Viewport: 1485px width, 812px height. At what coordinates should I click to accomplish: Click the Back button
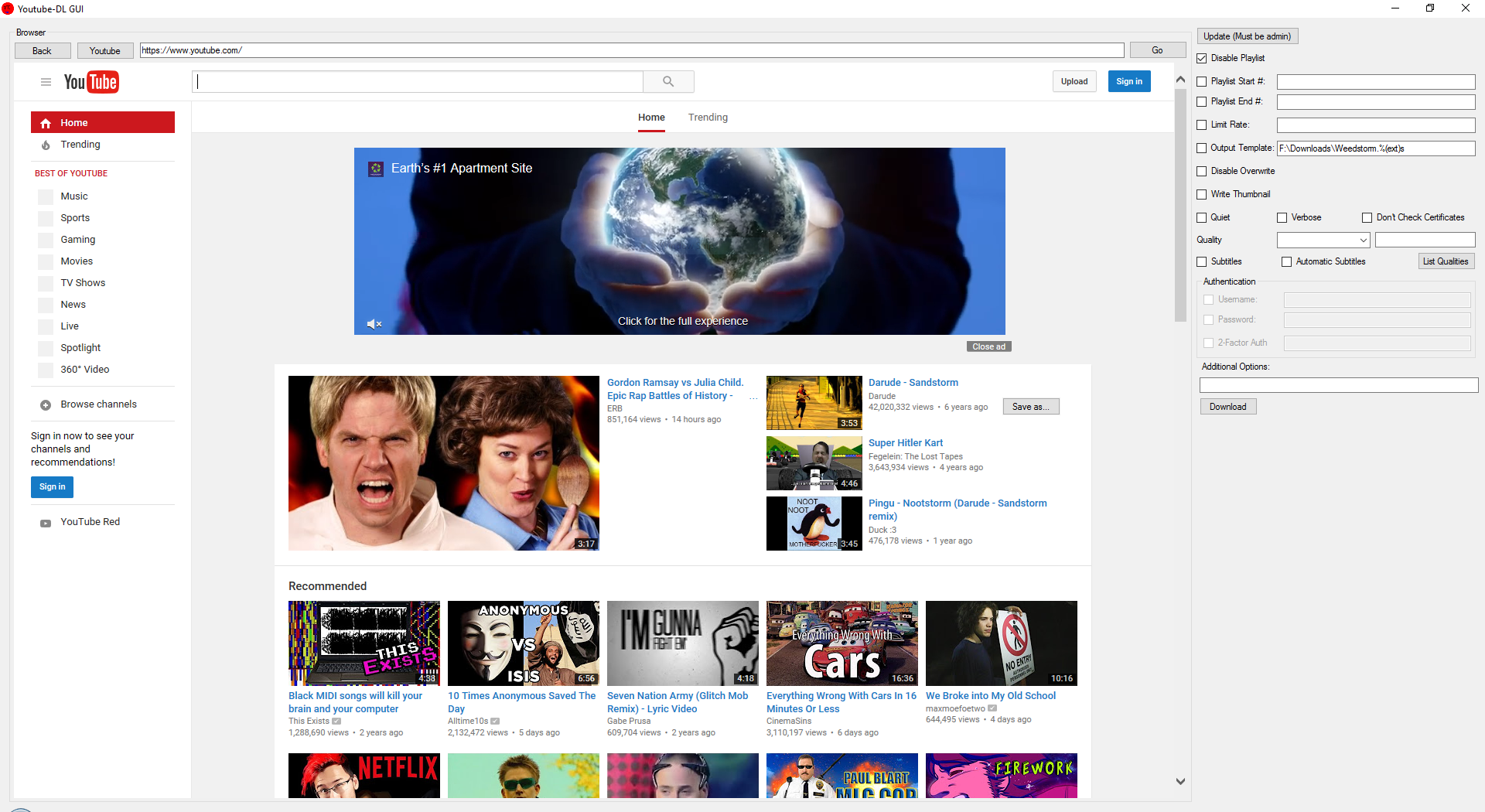[43, 50]
